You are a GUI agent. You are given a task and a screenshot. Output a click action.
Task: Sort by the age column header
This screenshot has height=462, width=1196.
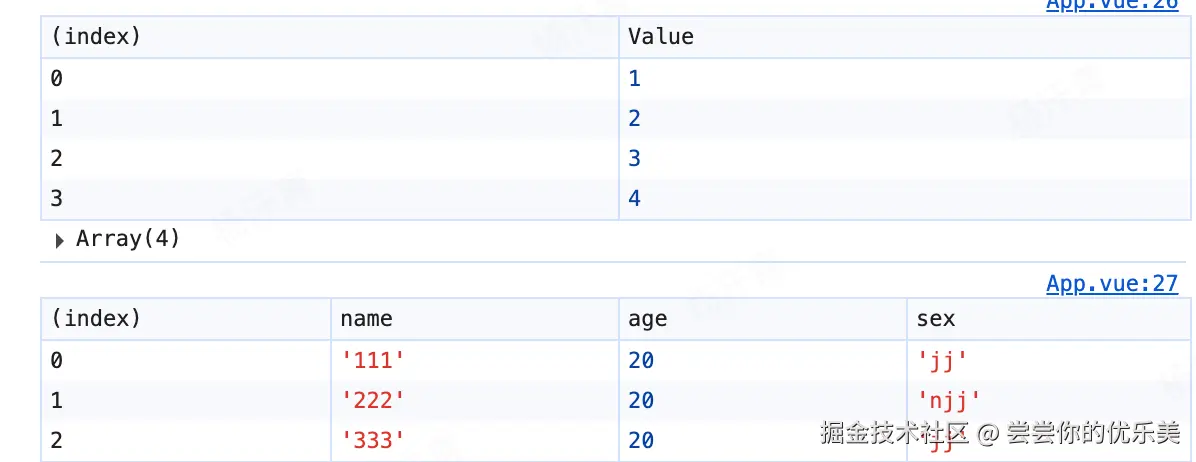pos(647,319)
